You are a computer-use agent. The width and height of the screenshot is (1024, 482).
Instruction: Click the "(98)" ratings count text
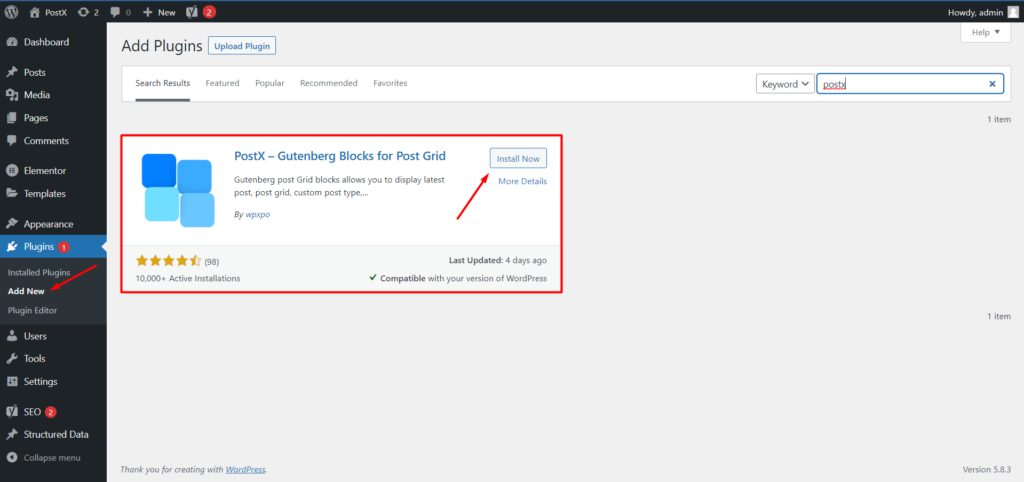click(x=212, y=262)
